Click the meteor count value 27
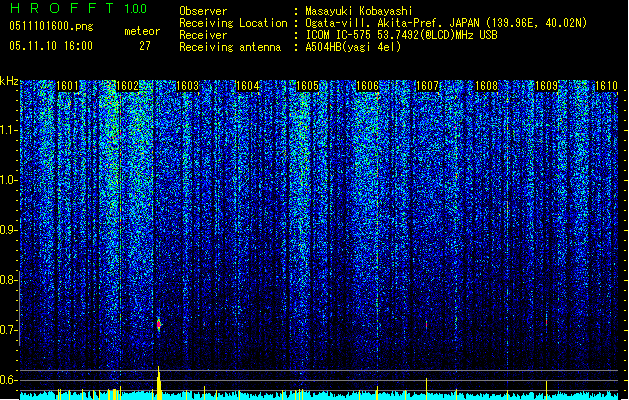Viewport: 629px width, 400px height. 144,46
